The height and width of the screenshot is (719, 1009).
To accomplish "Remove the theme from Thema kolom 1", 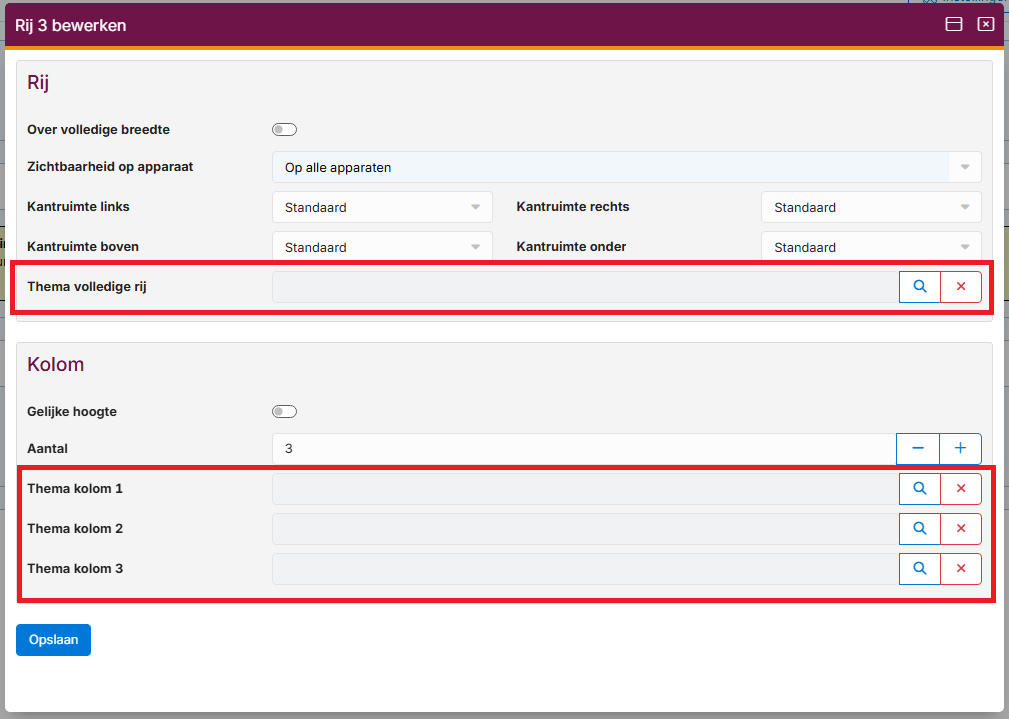I will click(961, 489).
